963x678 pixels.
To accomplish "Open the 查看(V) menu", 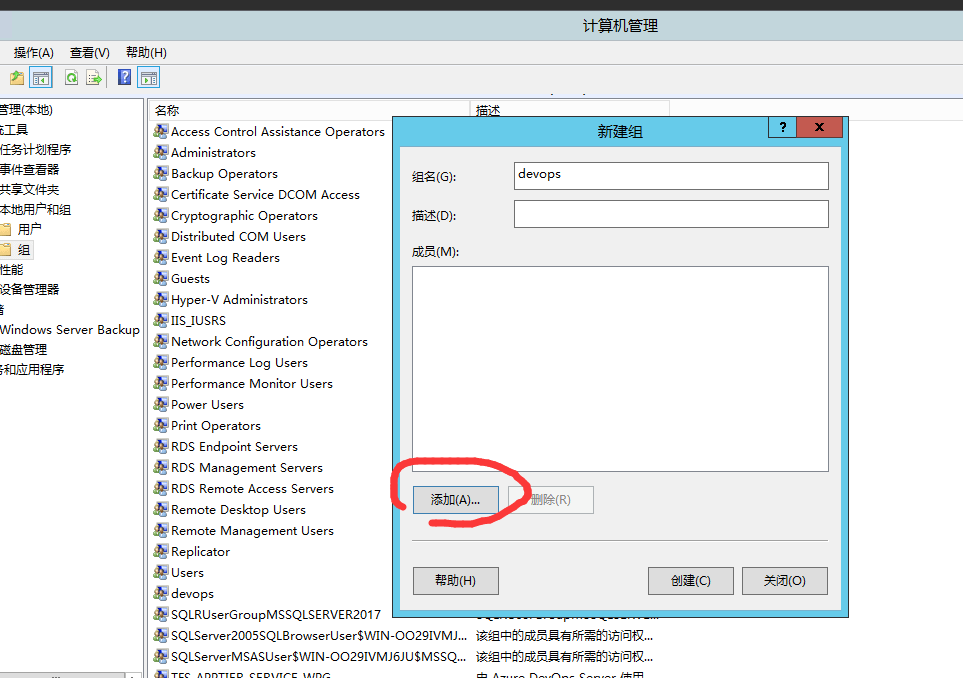I will coord(89,52).
